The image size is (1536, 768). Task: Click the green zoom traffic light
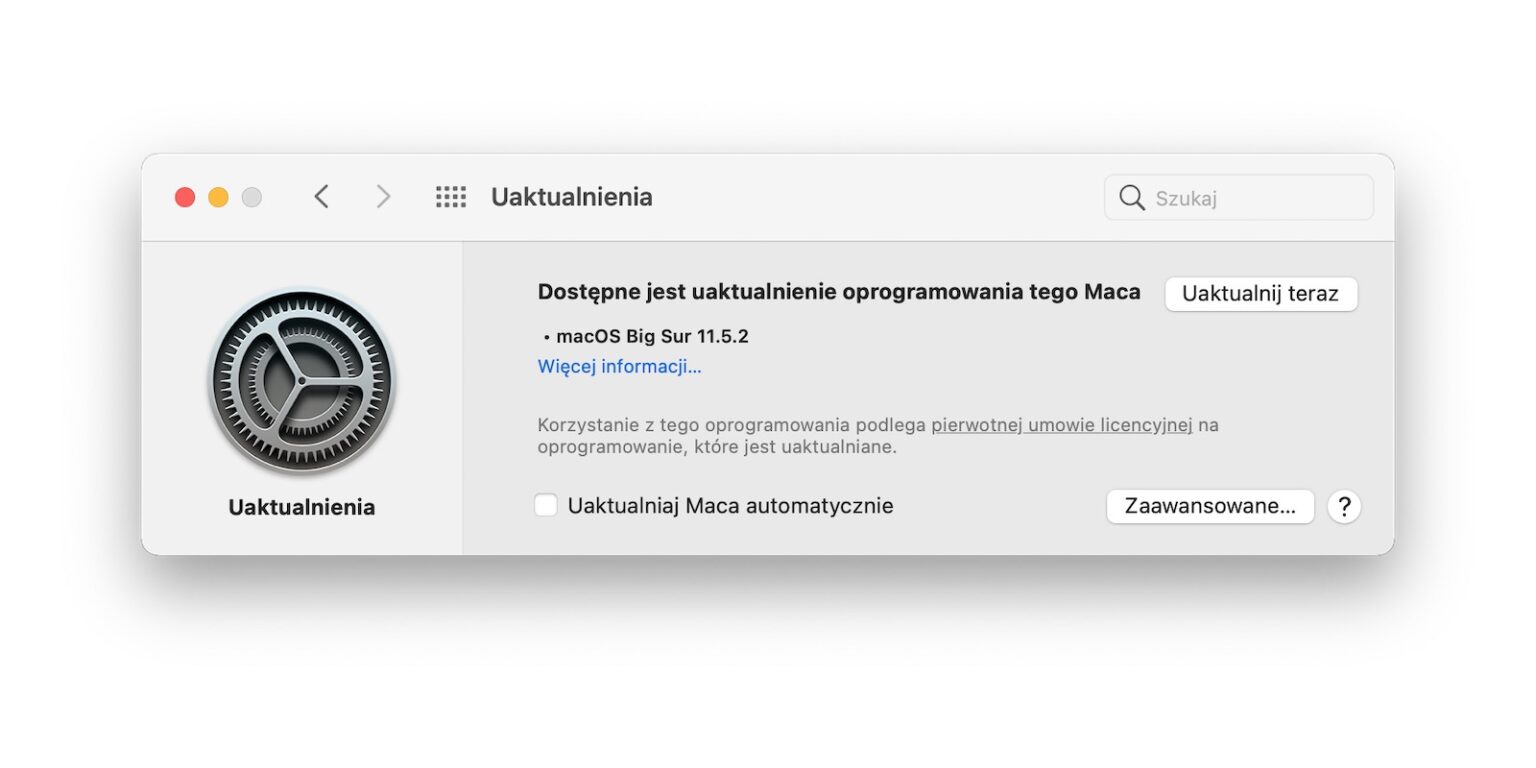tap(251, 196)
